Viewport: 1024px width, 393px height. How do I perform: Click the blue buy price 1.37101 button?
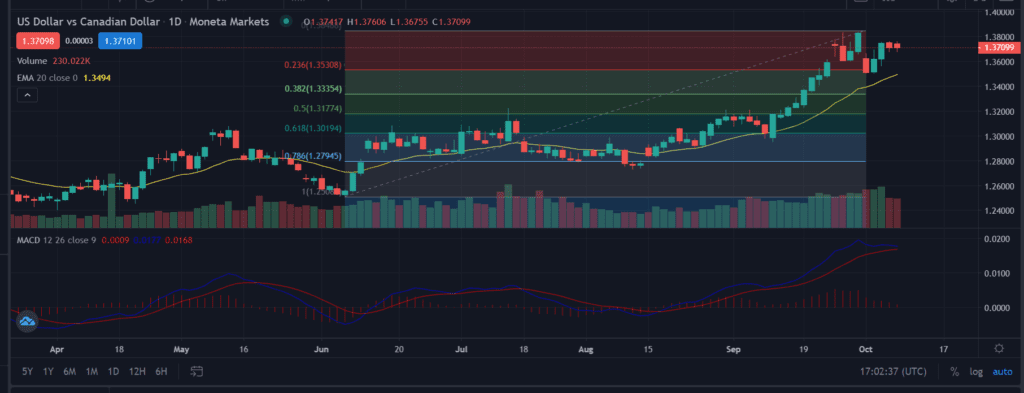click(120, 41)
